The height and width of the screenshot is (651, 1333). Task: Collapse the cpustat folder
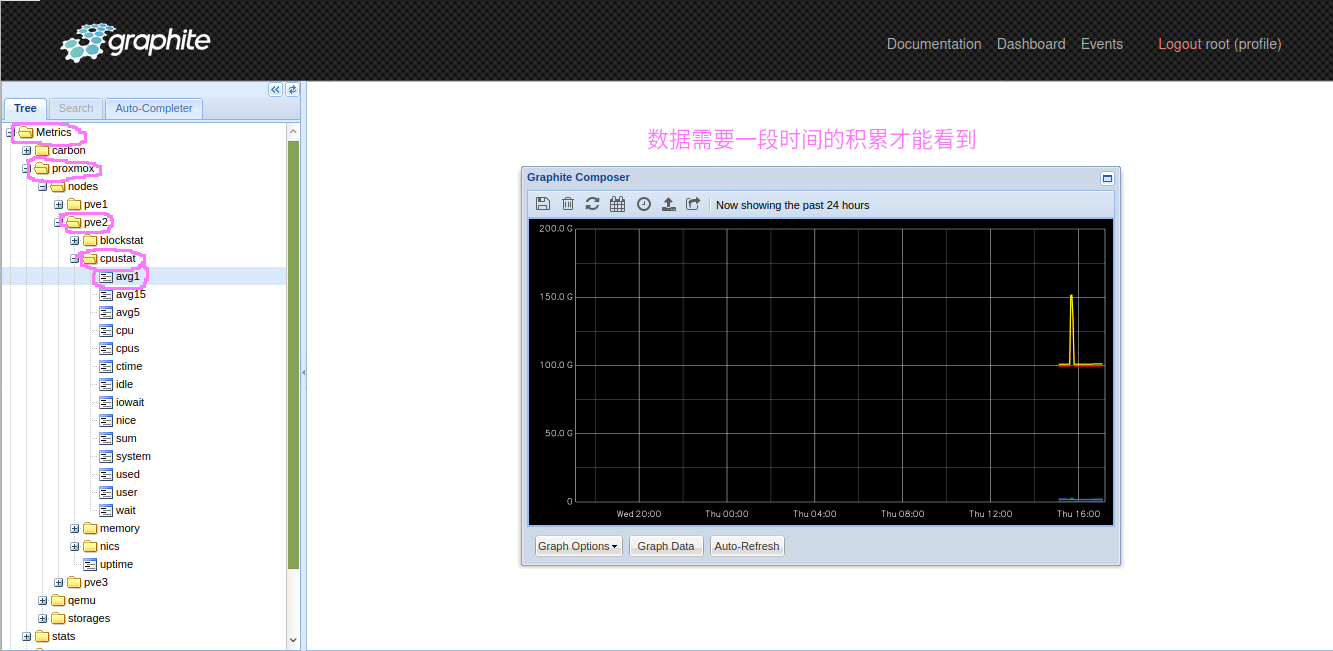(x=74, y=258)
